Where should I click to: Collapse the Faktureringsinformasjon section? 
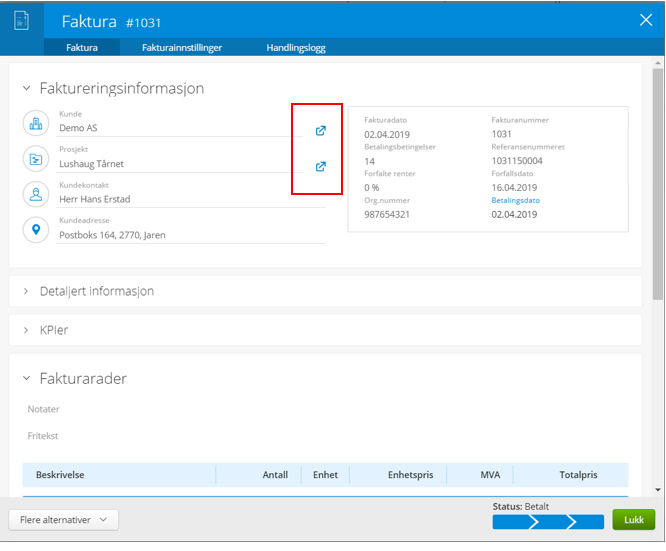click(26, 88)
